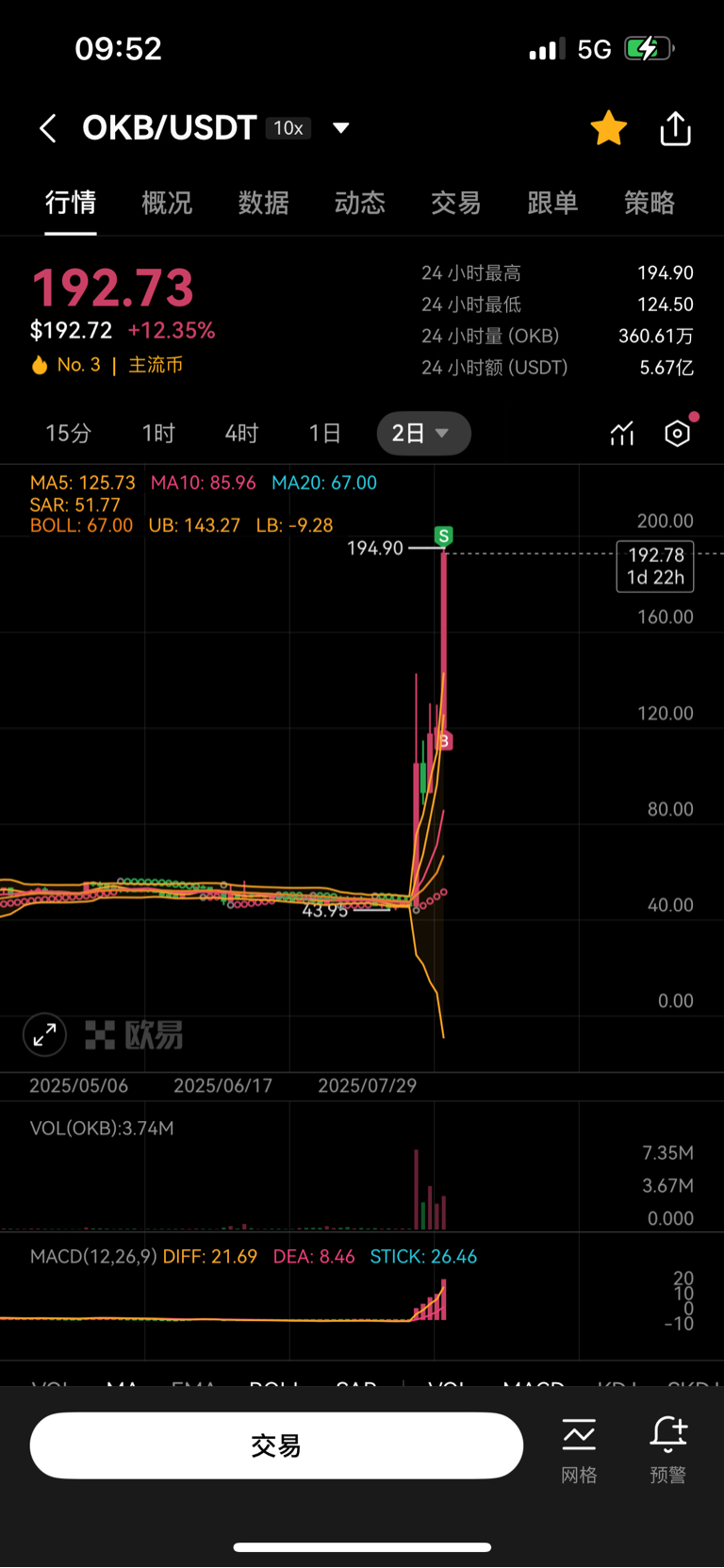Tap the 24 小时最高 value 194.90
The image size is (724, 1568).
pyautogui.click(x=666, y=272)
